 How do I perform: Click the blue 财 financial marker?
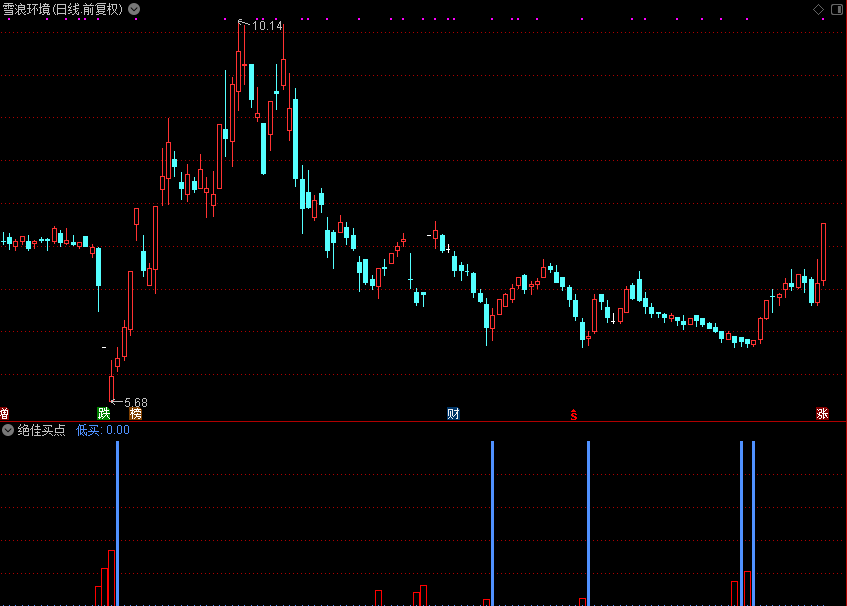453,414
